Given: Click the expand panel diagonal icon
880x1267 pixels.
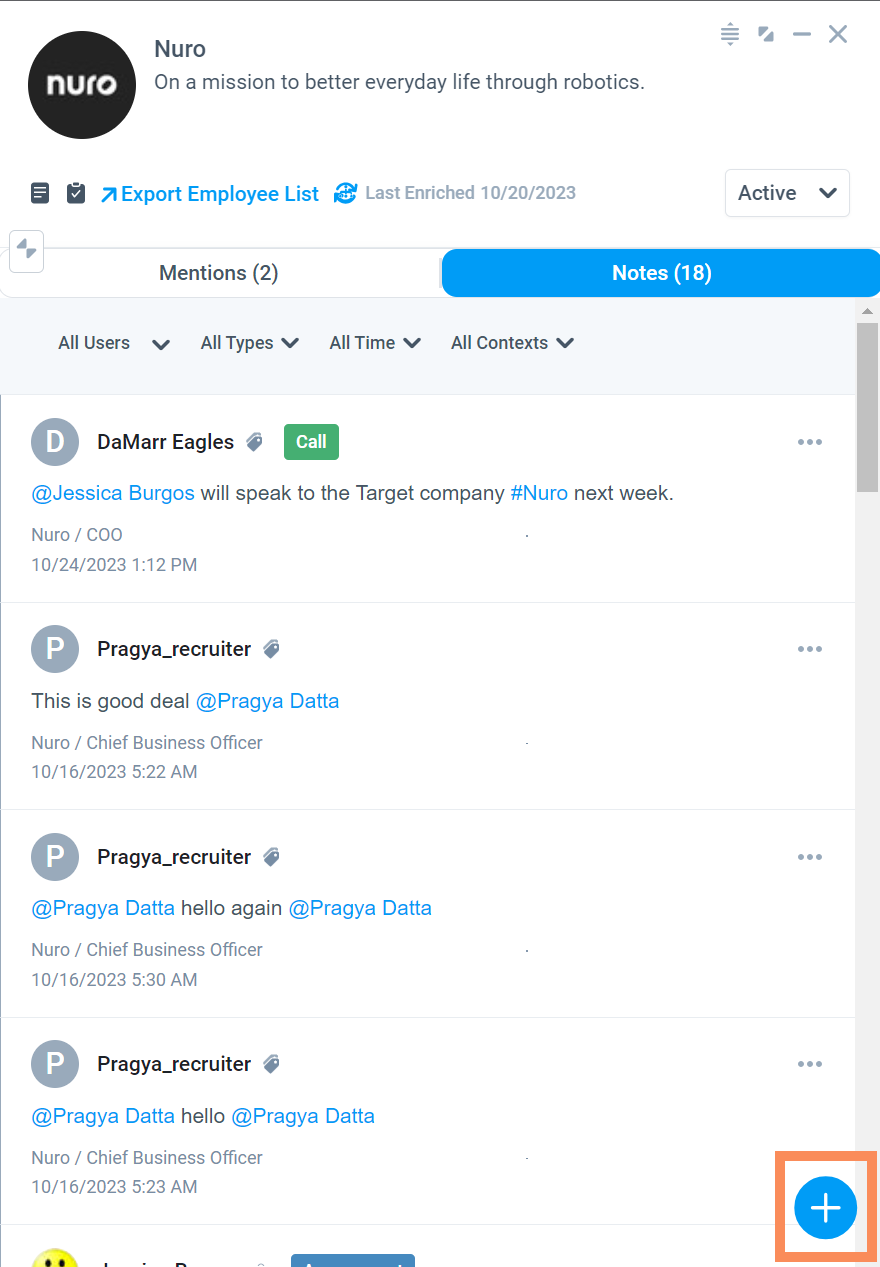Looking at the screenshot, I should click(x=766, y=34).
